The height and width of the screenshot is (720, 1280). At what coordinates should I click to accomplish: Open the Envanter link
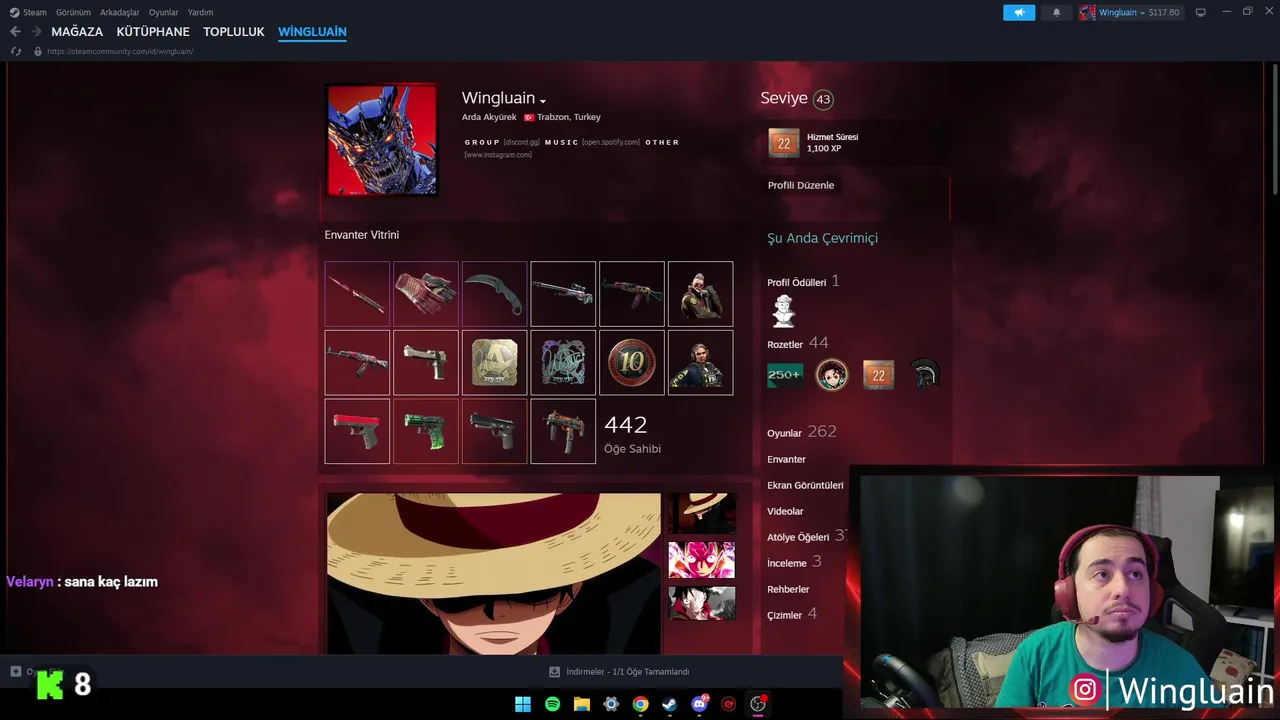(x=786, y=459)
